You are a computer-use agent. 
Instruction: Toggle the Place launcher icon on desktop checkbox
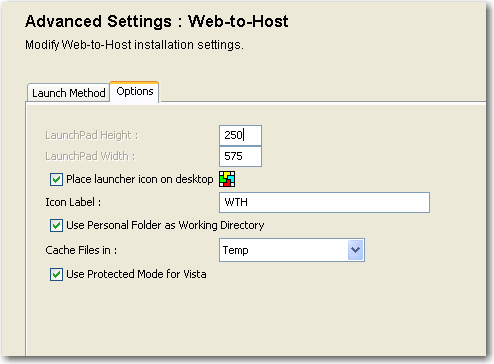tap(56, 179)
